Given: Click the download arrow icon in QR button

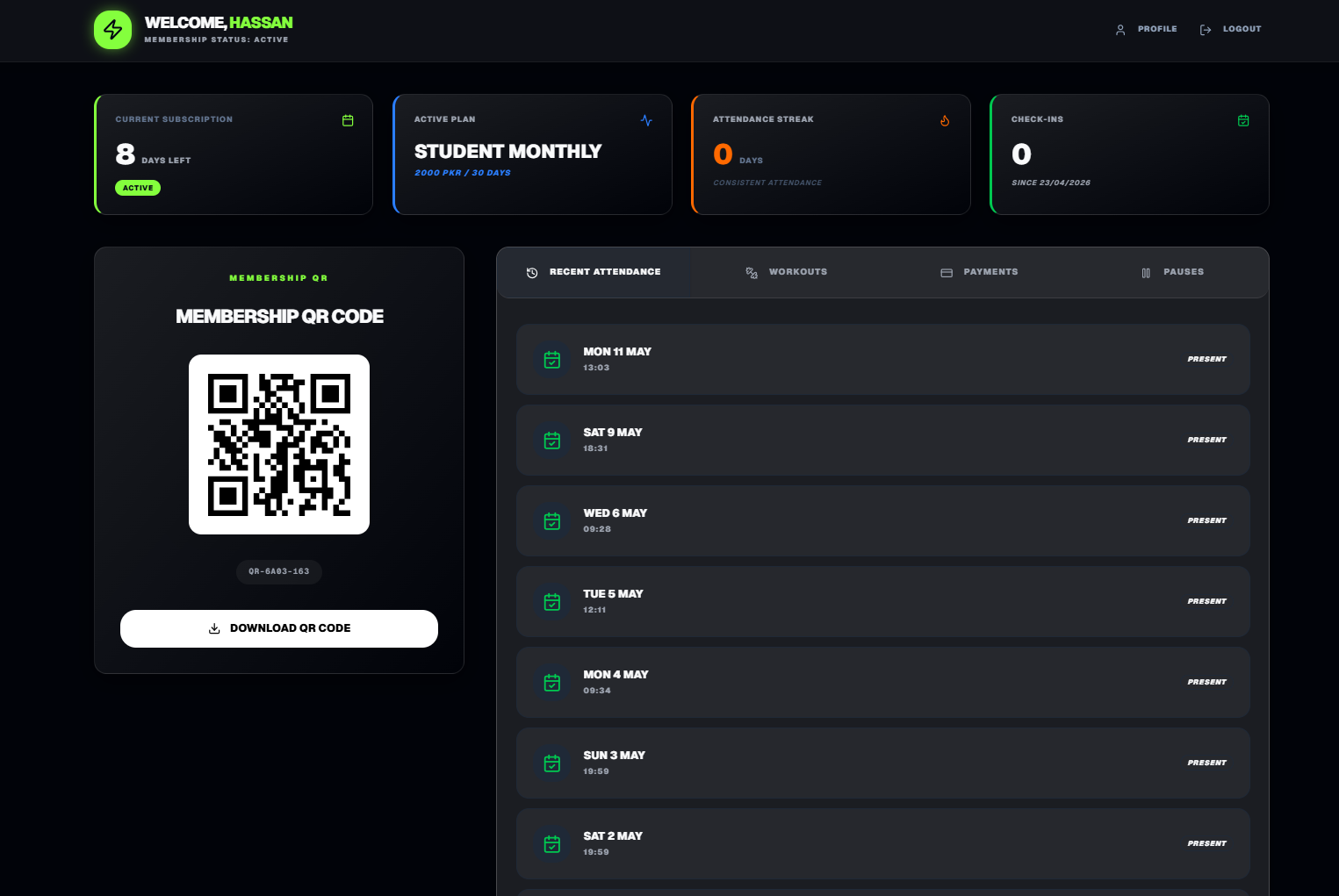Looking at the screenshot, I should 214,628.
